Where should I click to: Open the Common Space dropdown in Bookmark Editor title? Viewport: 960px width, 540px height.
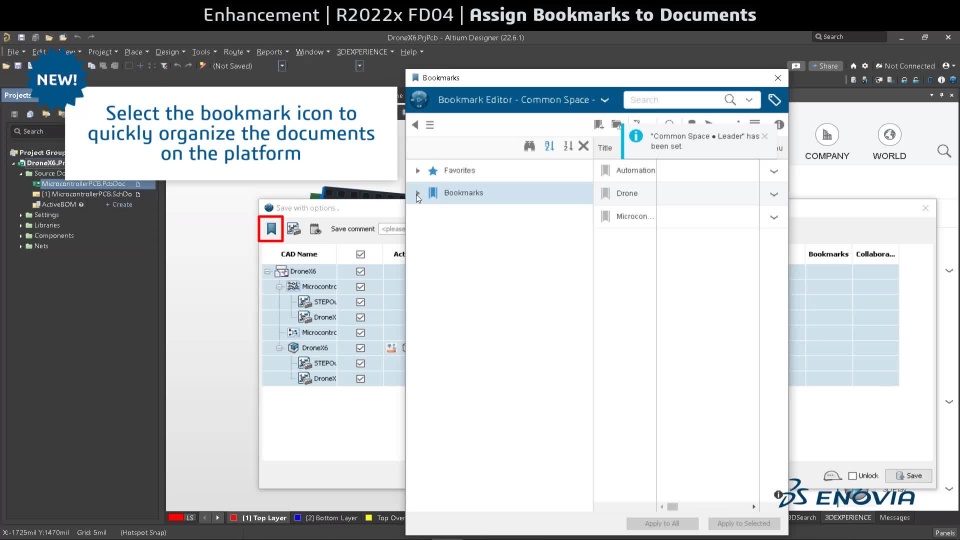[x=605, y=100]
